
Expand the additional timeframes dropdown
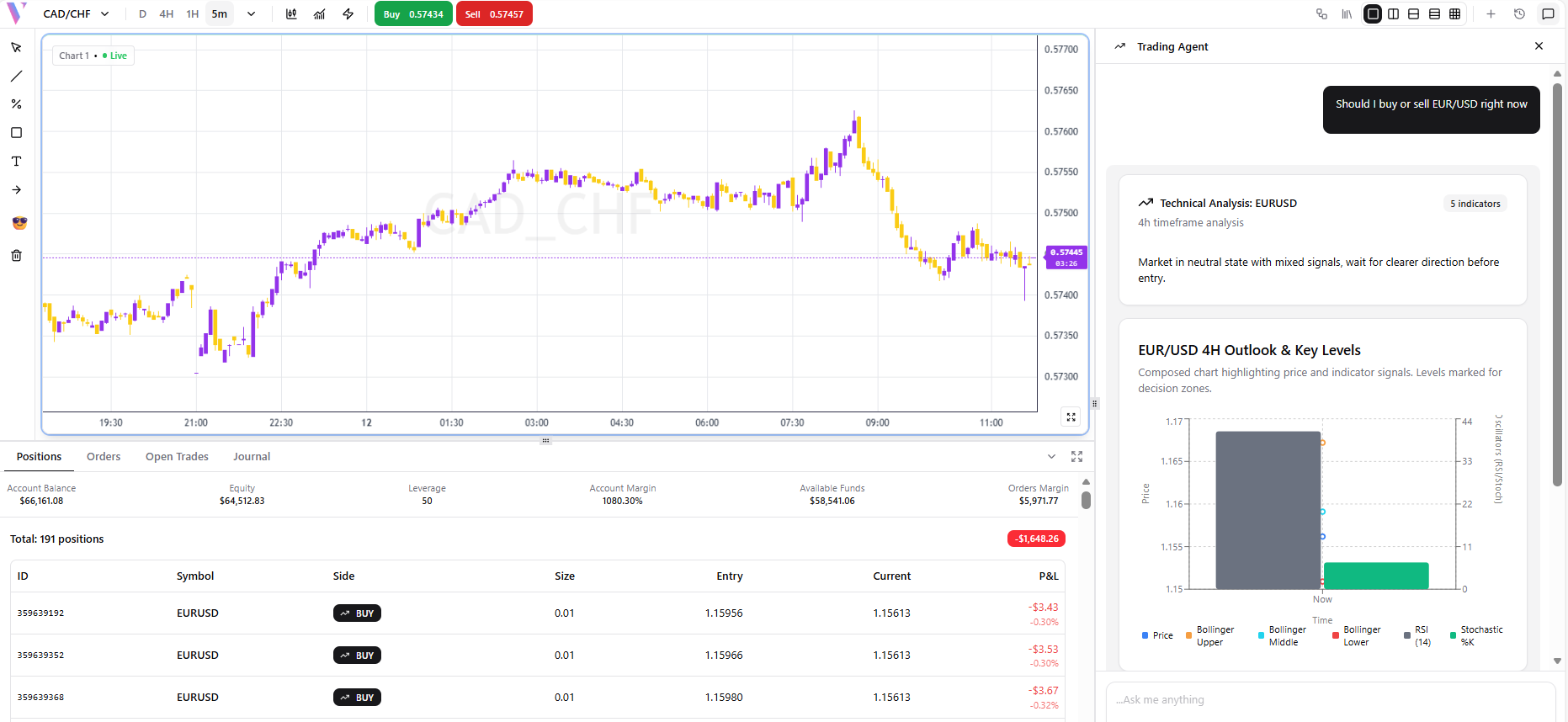point(251,14)
